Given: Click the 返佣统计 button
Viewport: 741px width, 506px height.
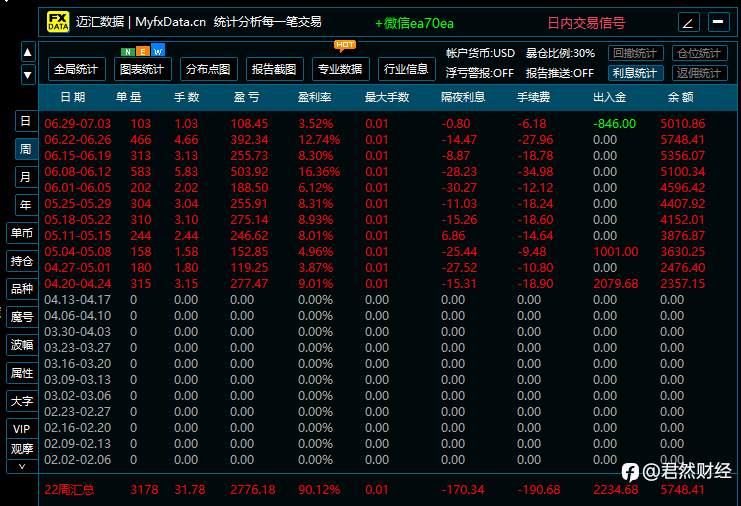Looking at the screenshot, I should 699,73.
